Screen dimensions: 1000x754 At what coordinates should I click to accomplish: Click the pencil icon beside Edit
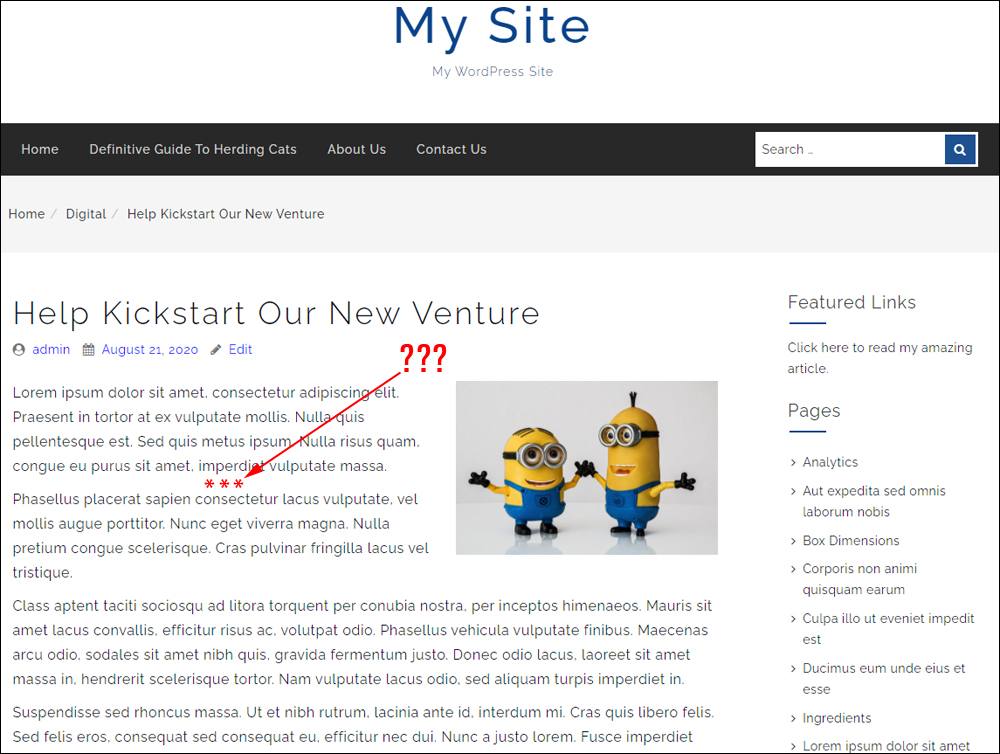coord(216,350)
